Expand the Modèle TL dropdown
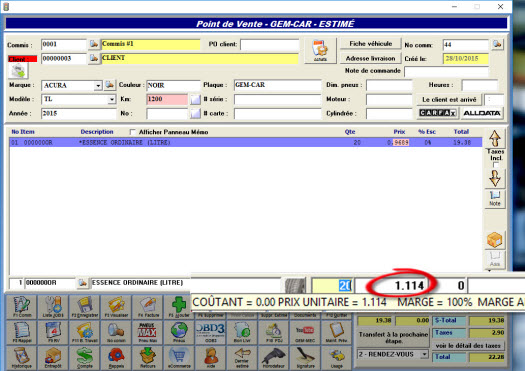The width and height of the screenshot is (525, 371). tap(112, 100)
